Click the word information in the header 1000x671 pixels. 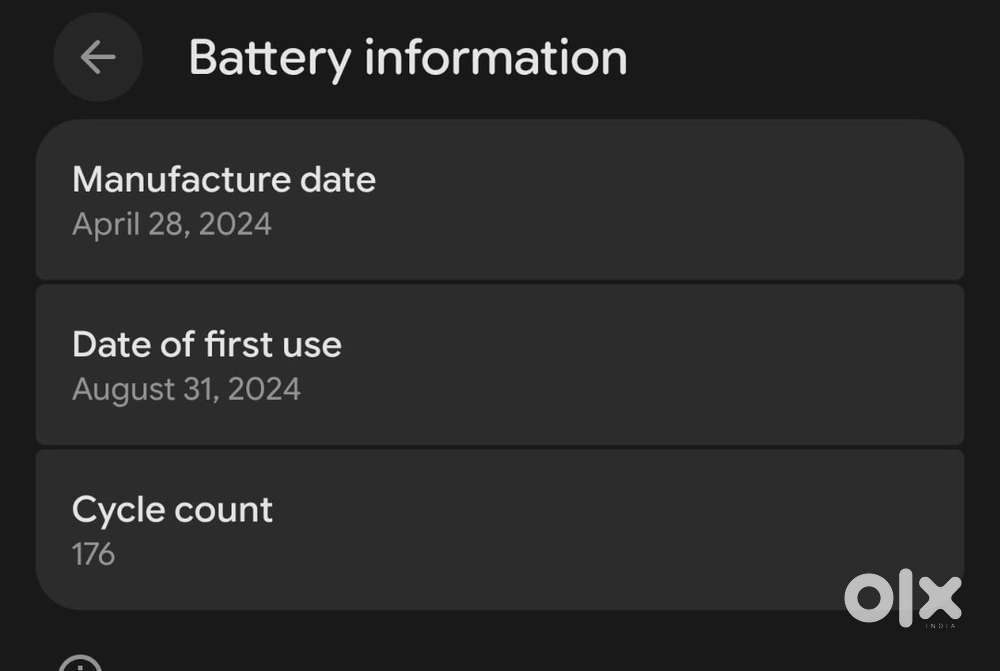tap(496, 57)
